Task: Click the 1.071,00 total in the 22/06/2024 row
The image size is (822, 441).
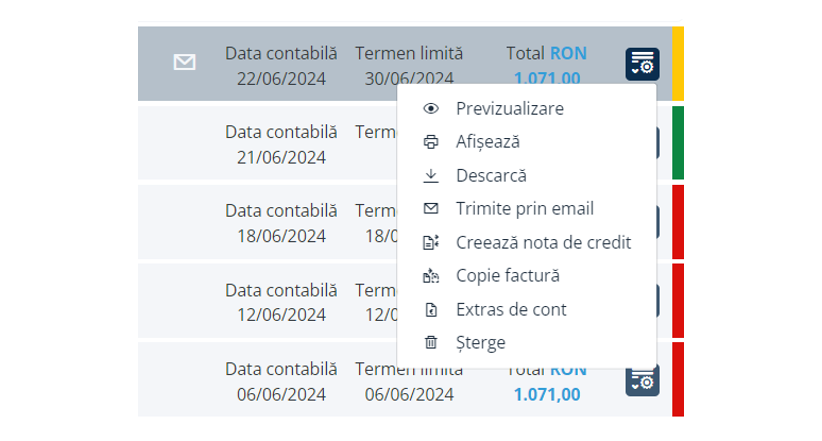Action: pyautogui.click(x=547, y=78)
